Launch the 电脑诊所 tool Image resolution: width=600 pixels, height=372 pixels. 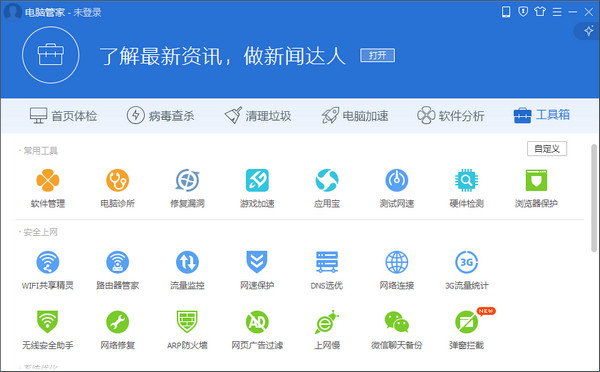click(117, 188)
